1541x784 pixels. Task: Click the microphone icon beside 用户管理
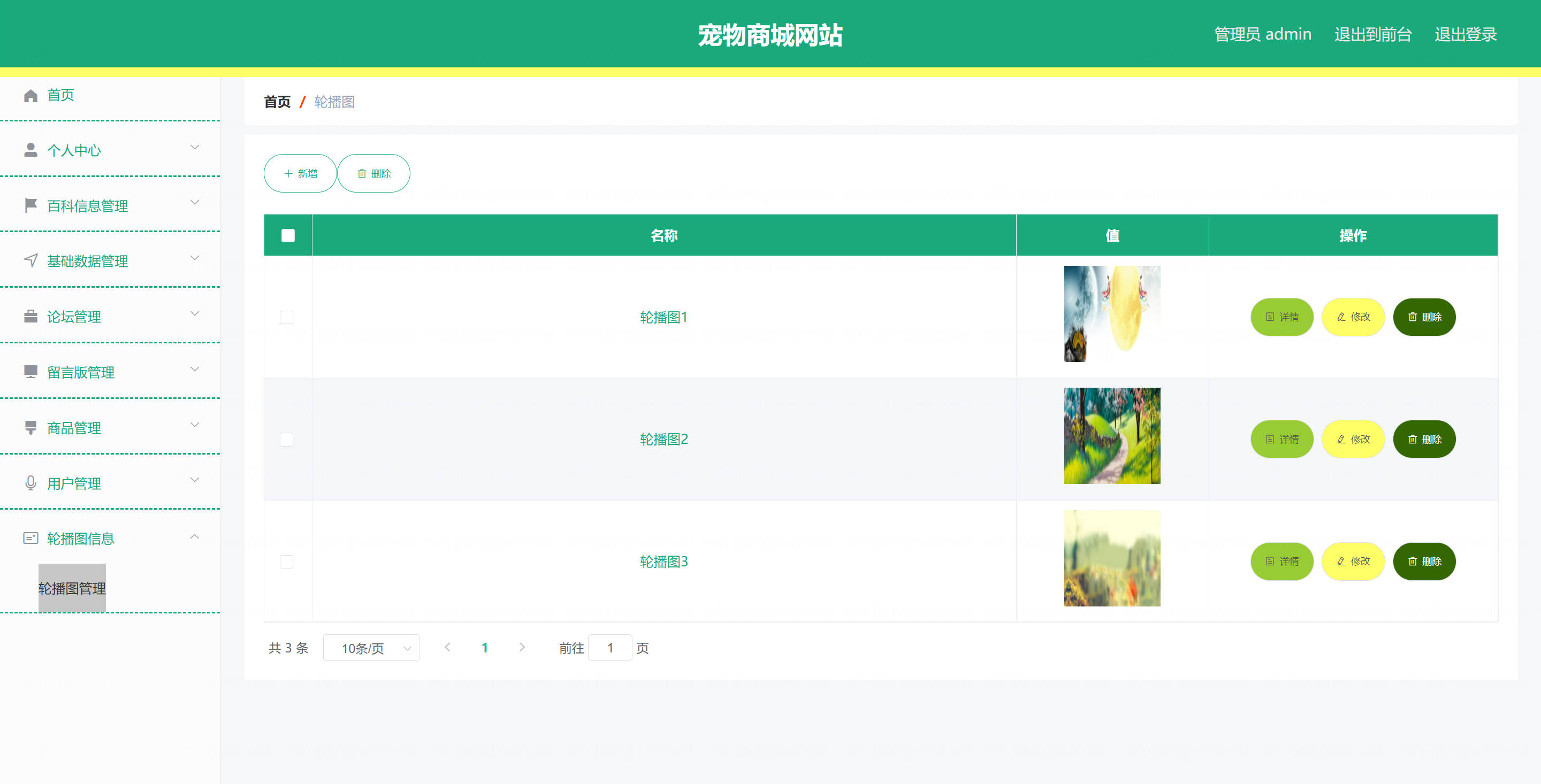pyautogui.click(x=30, y=483)
